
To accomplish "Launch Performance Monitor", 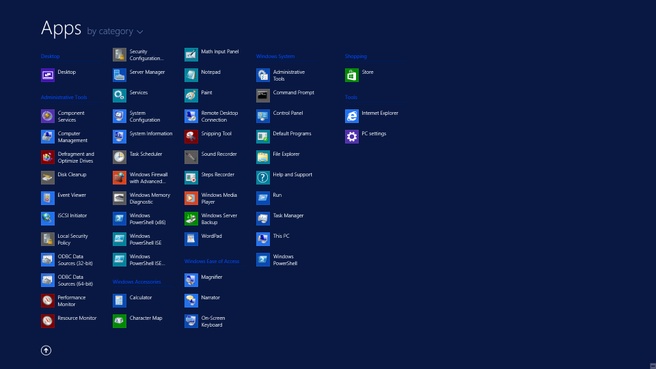I will 64,301.
